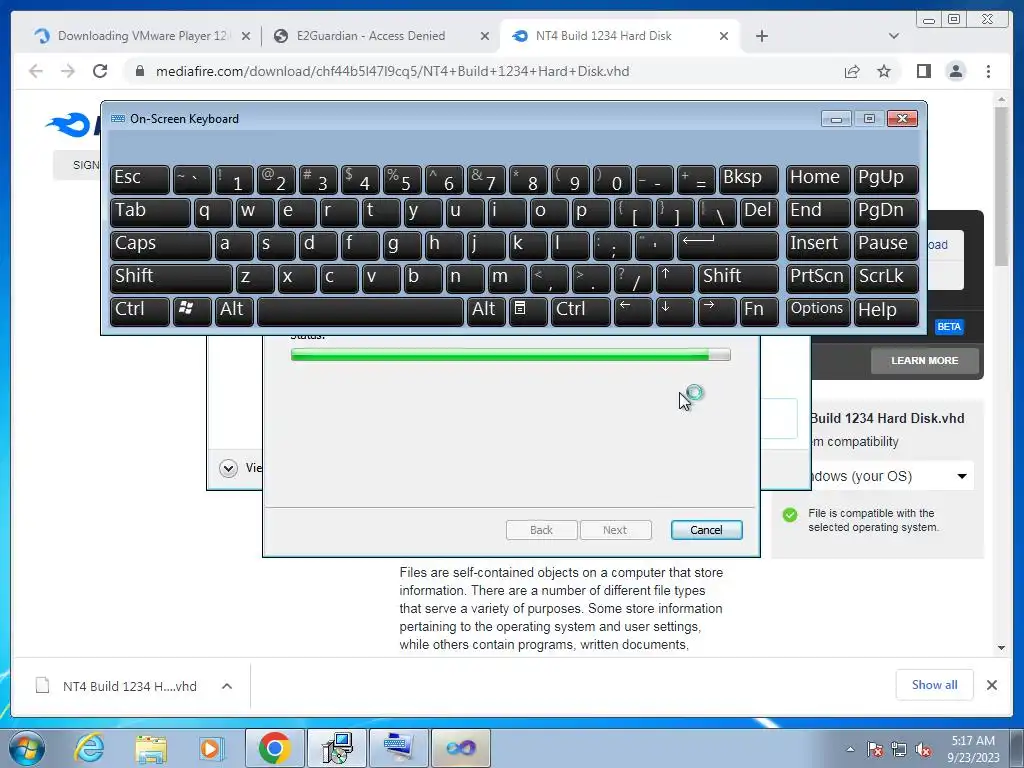Close the downloads bar
Screen dimensions: 1024x768
coord(991,685)
